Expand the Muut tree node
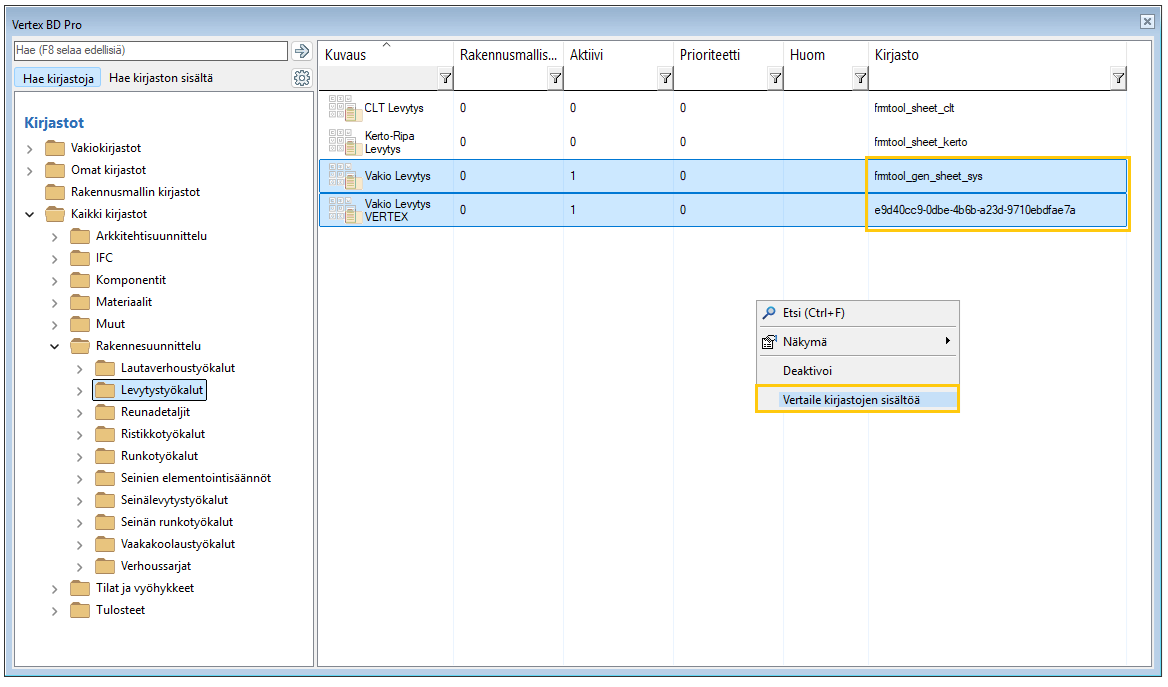This screenshot has height=687, width=1168. point(54,325)
